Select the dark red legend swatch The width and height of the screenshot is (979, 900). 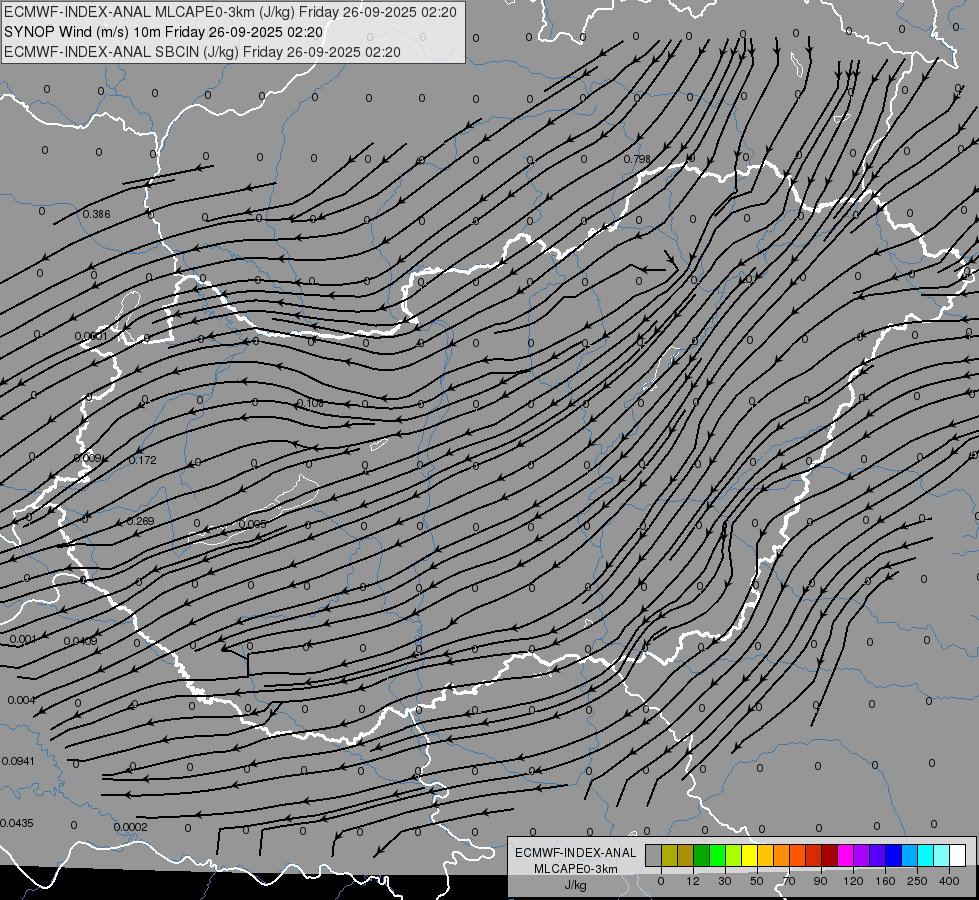(830, 855)
